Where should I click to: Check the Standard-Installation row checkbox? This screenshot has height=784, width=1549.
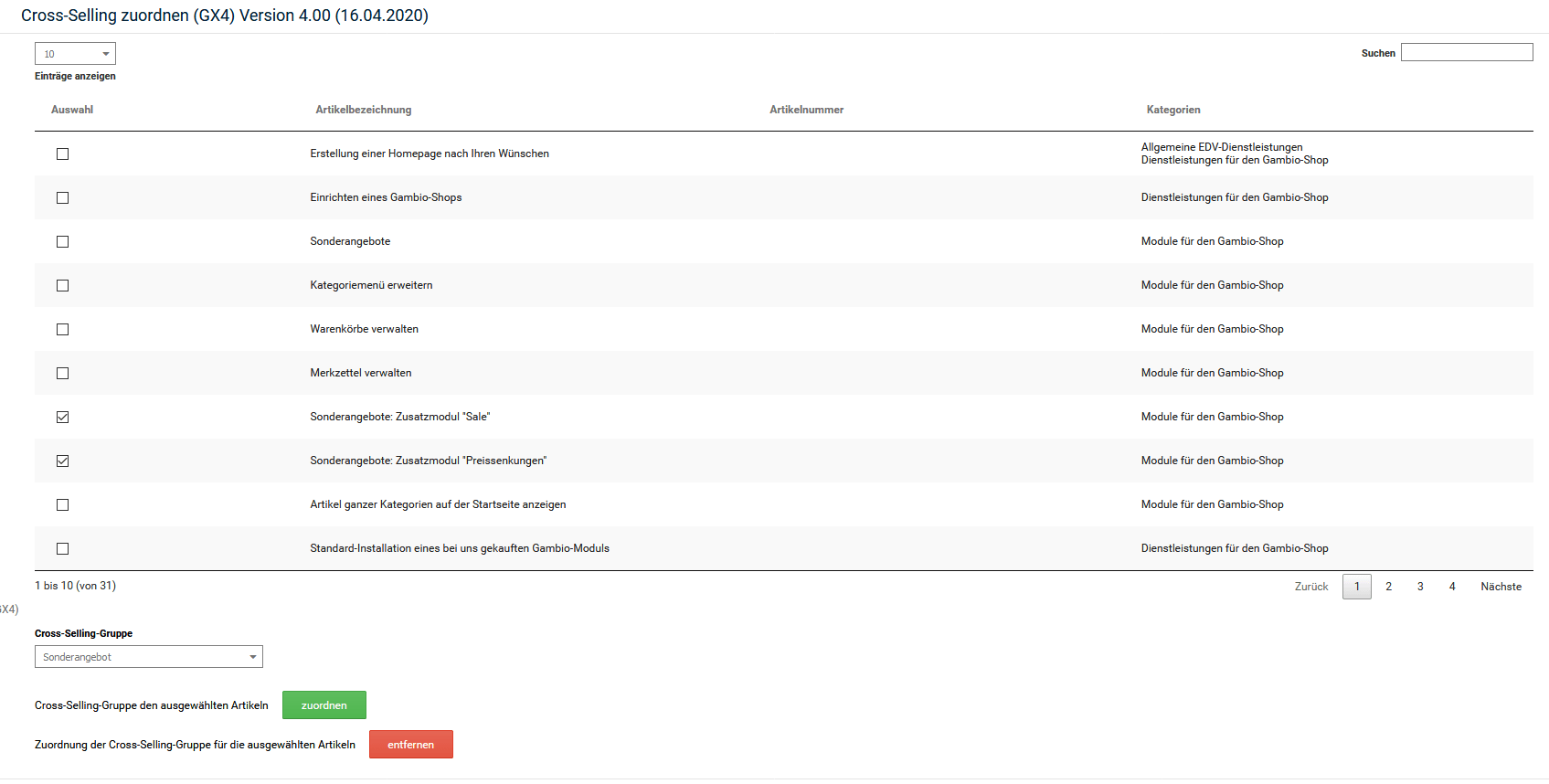62,548
